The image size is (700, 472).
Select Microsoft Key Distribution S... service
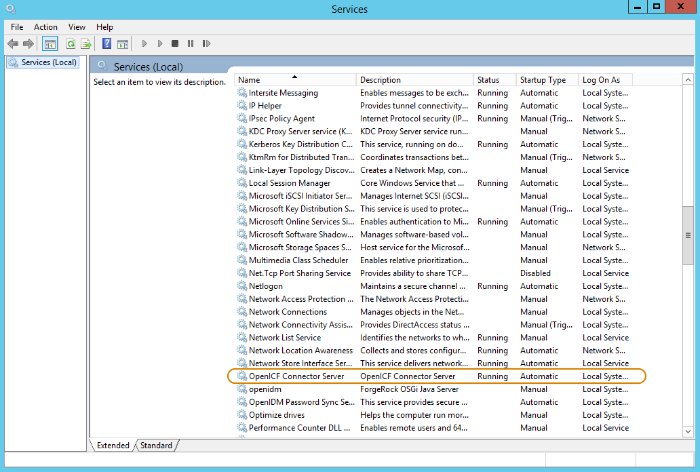pos(301,209)
